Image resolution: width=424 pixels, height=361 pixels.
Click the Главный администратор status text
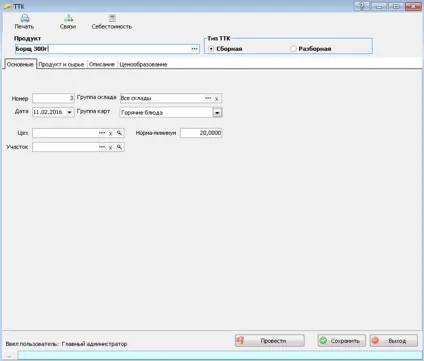point(95,344)
